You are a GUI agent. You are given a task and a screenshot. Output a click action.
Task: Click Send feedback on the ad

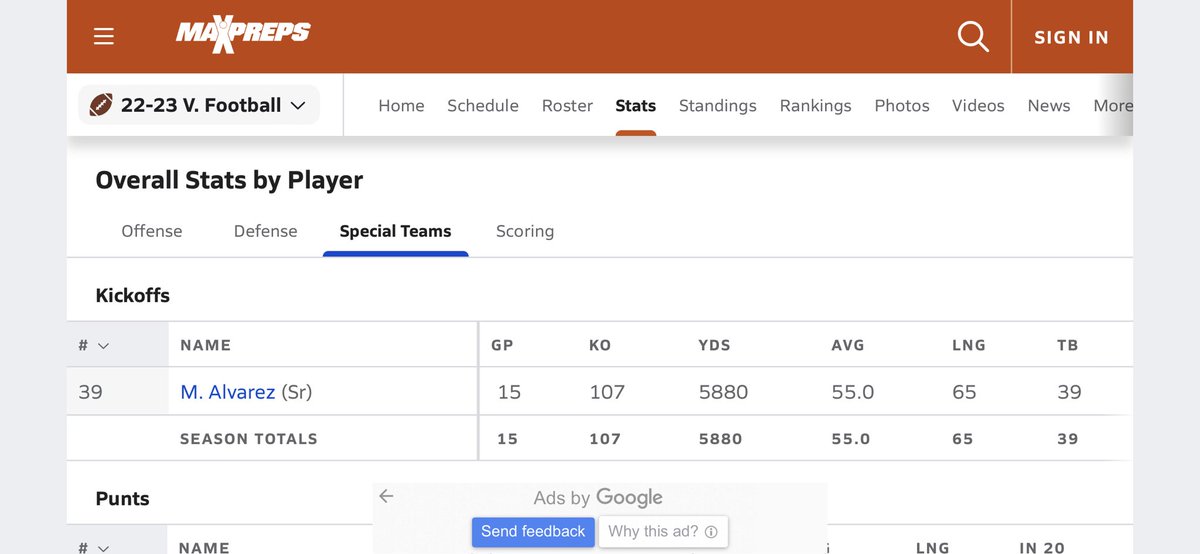click(533, 531)
